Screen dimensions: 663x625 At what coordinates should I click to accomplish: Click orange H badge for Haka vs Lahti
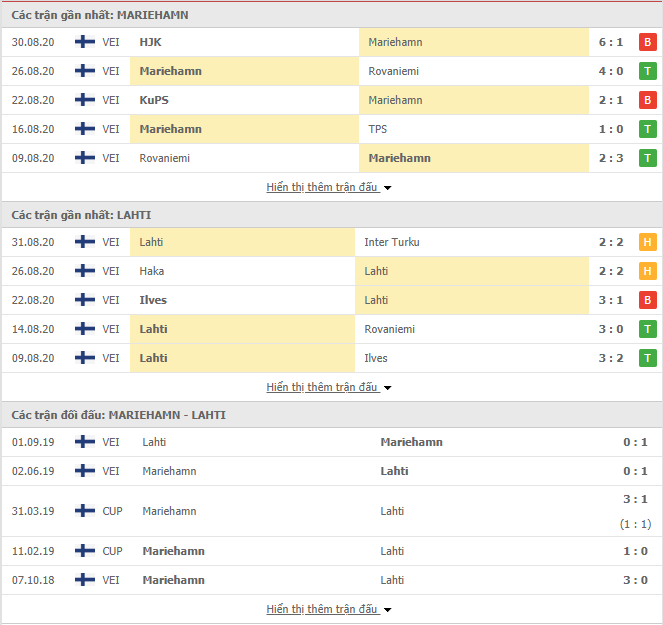pos(648,271)
